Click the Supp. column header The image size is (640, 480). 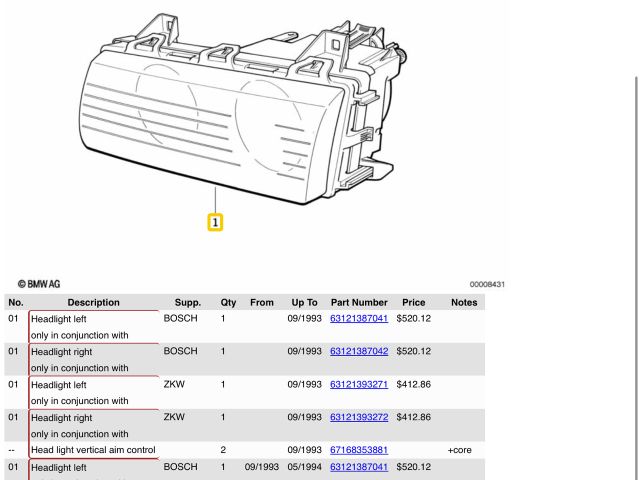click(x=188, y=302)
